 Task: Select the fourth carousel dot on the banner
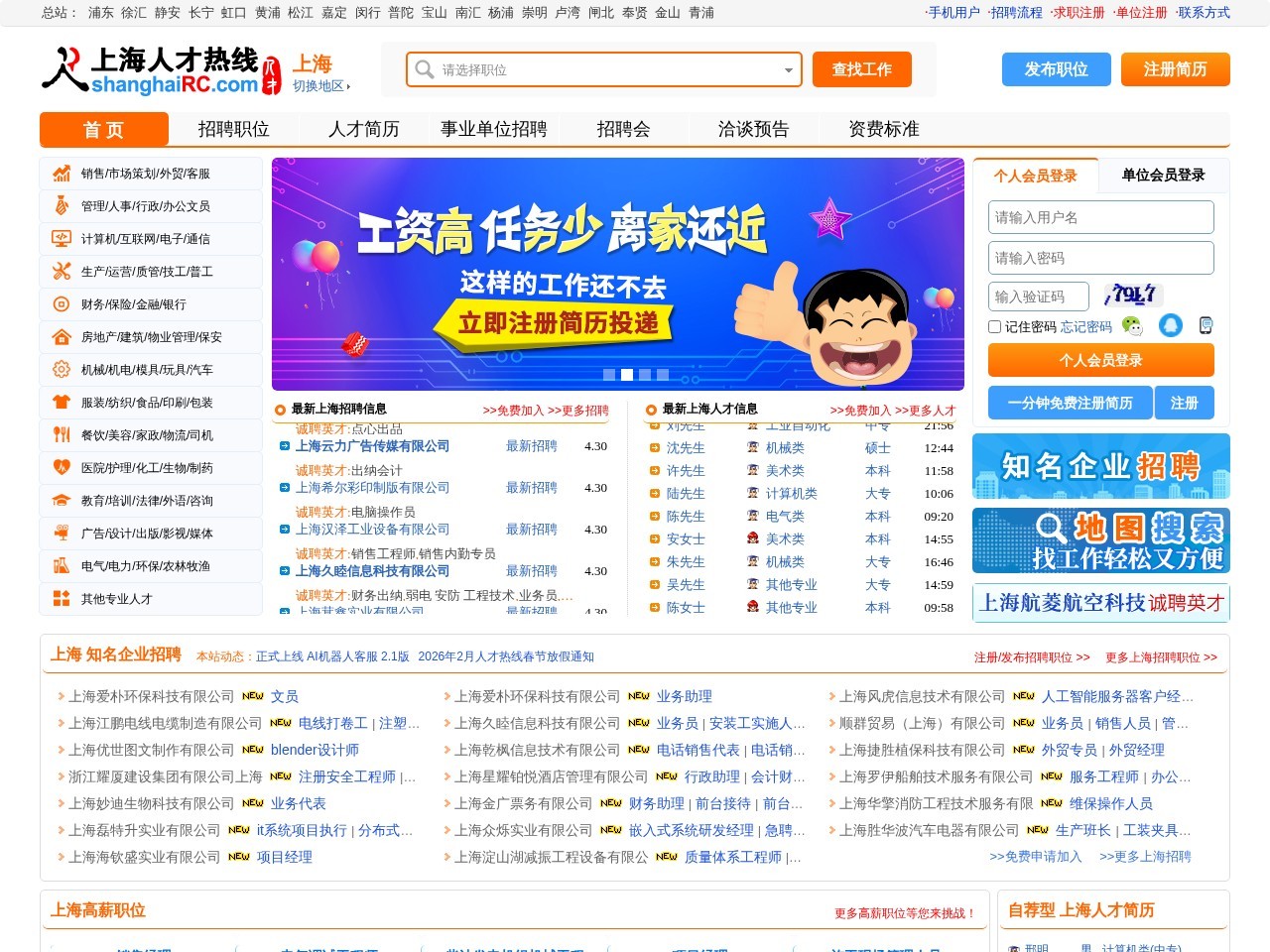point(663,375)
